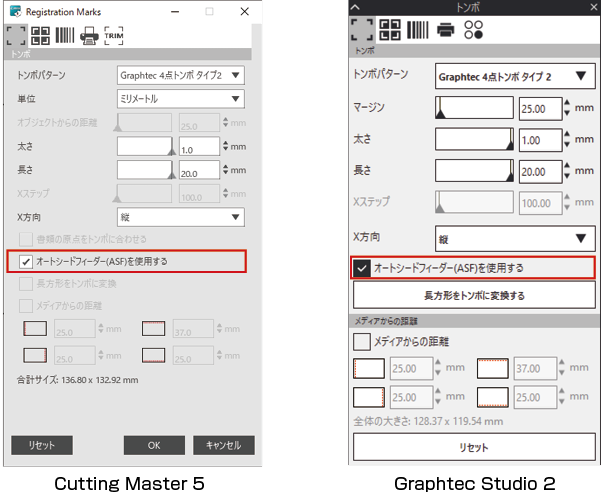Open the 単位 ミリメートル dropdown
The width and height of the screenshot is (601, 501).
pyautogui.click(x=180, y=98)
